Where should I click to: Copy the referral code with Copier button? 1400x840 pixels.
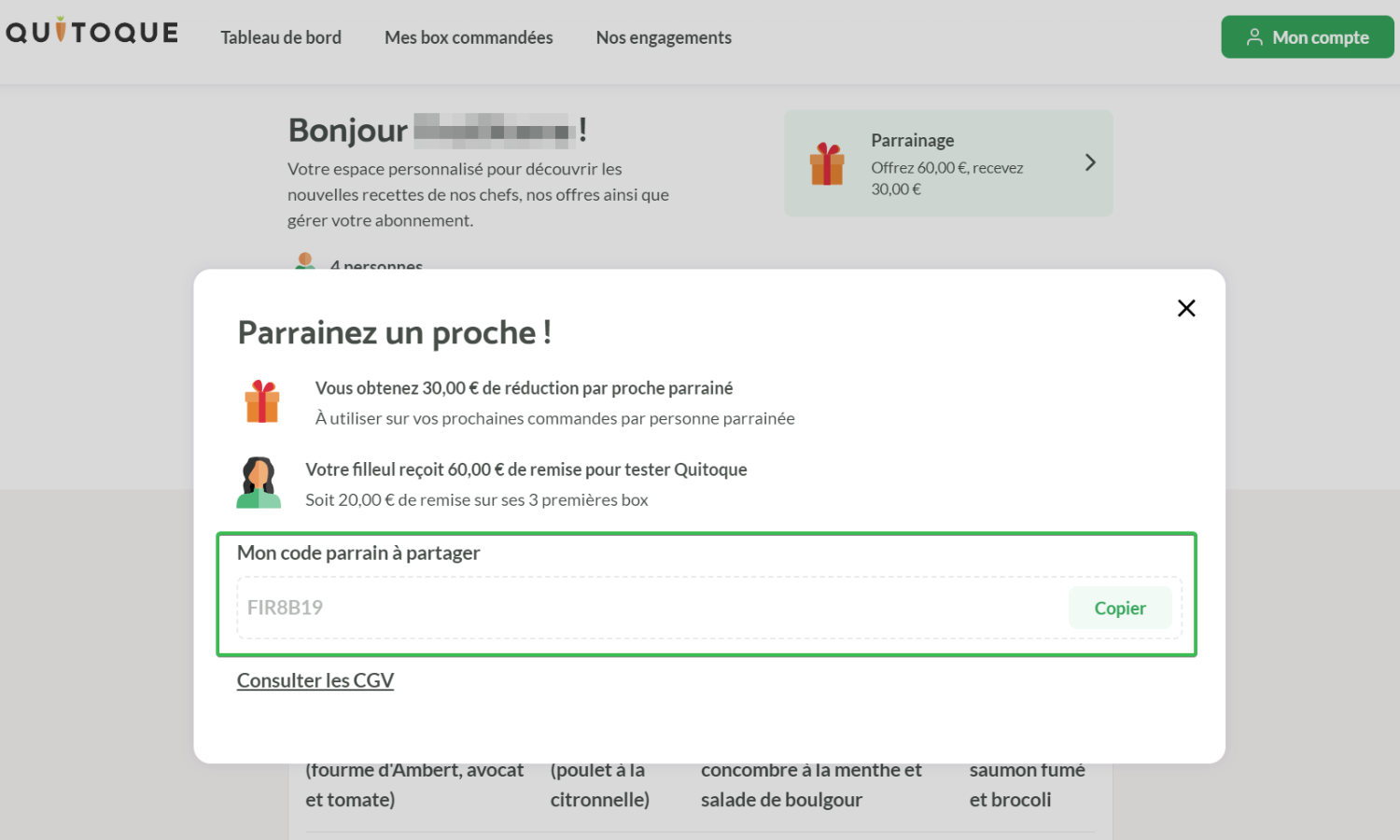click(1120, 608)
